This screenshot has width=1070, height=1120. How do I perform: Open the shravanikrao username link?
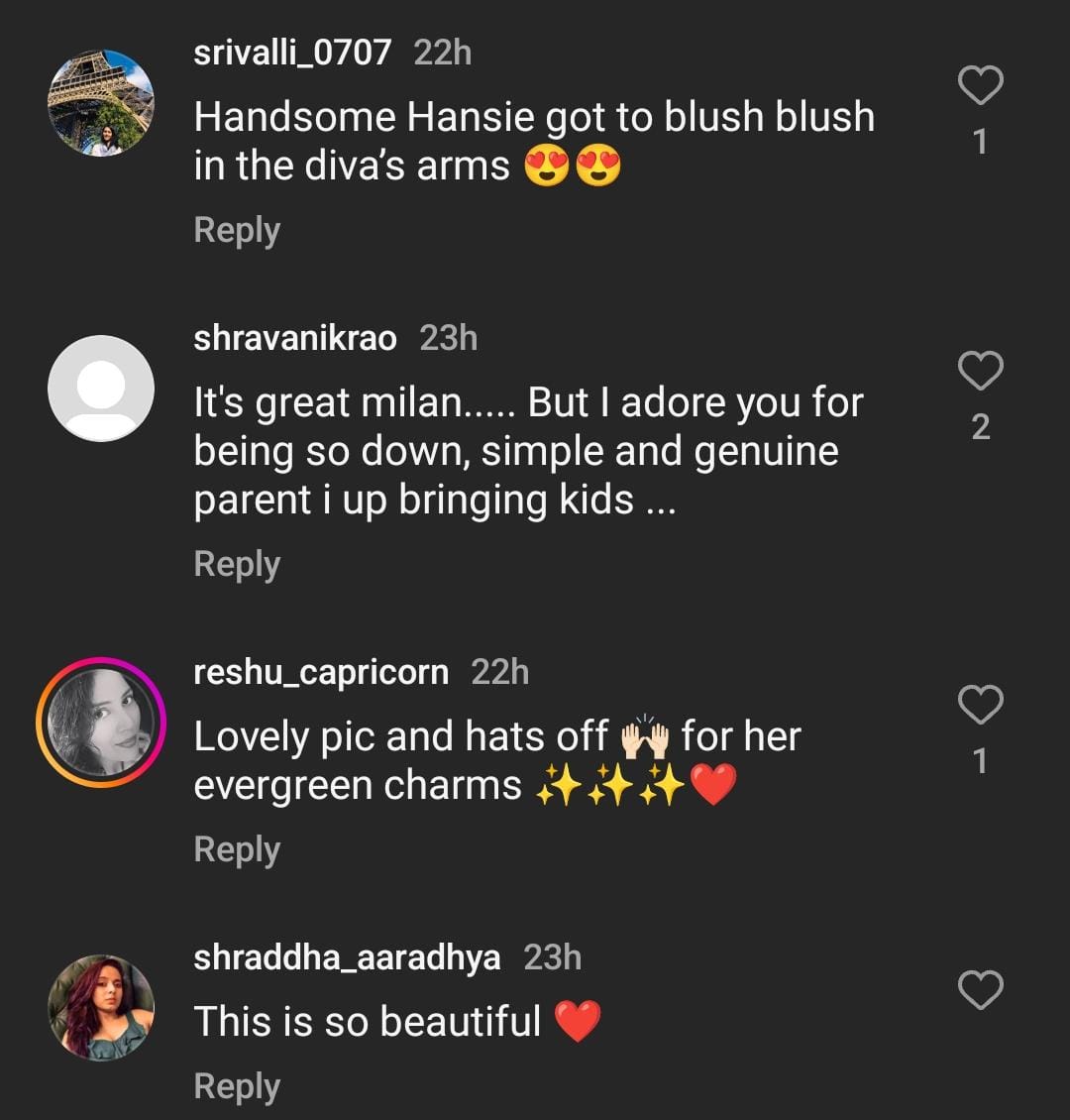[x=295, y=338]
